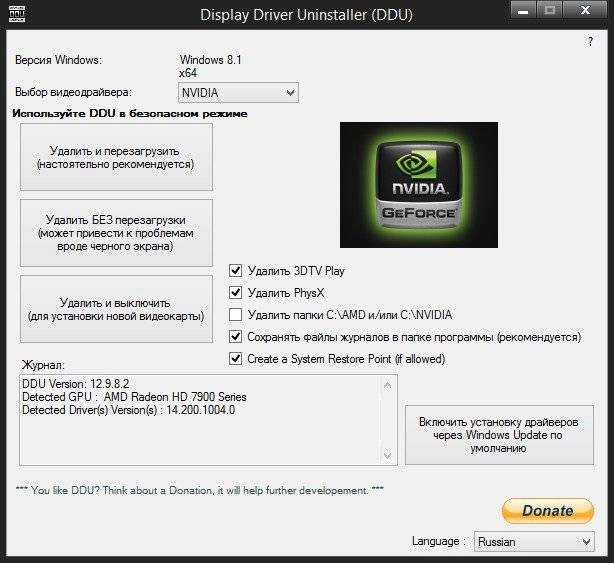614x563 pixels.
Task: Open the NVIDIA video driver dropdown
Action: pyautogui.click(x=238, y=93)
